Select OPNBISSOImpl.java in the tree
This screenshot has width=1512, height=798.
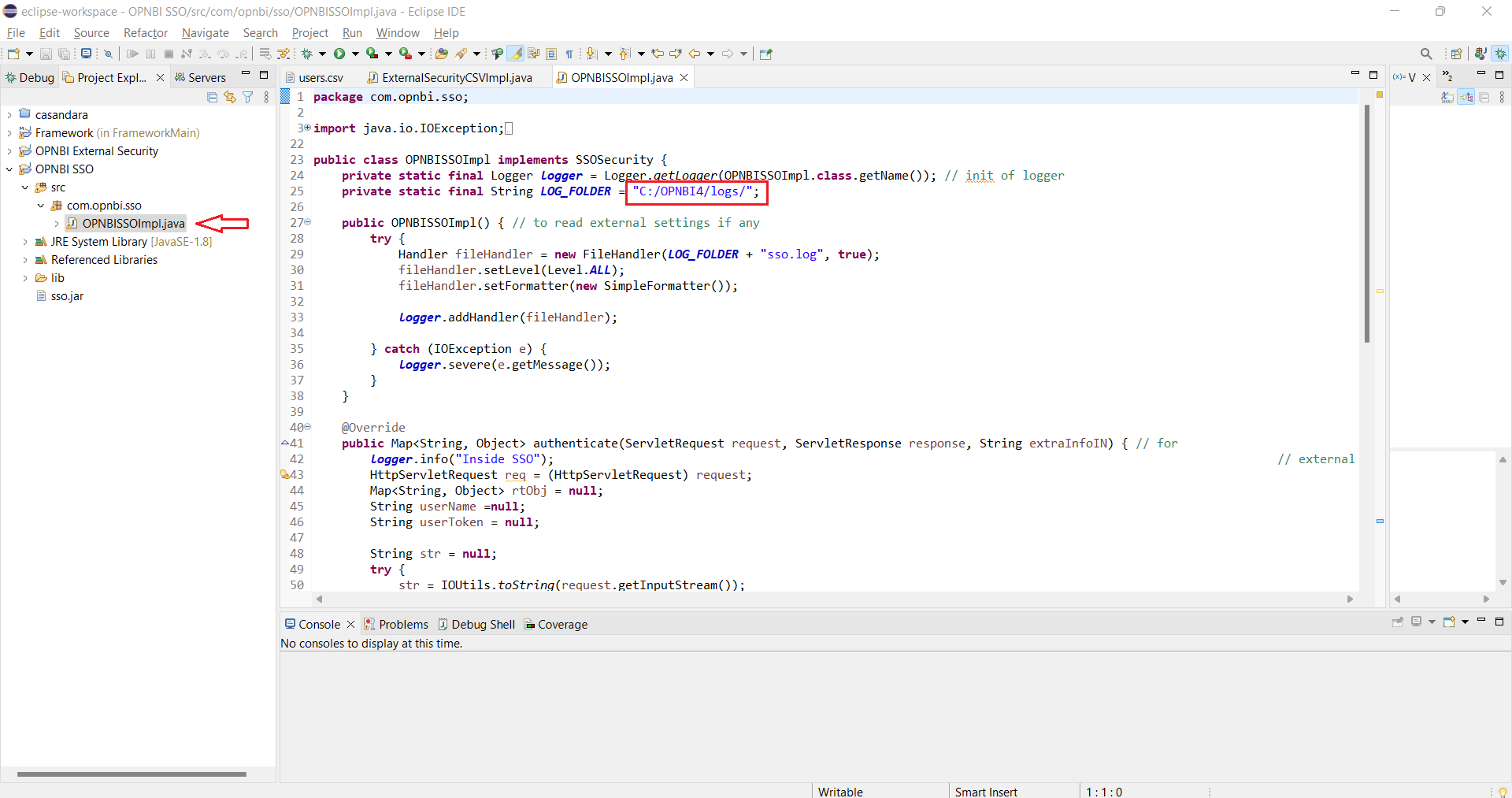[126, 224]
